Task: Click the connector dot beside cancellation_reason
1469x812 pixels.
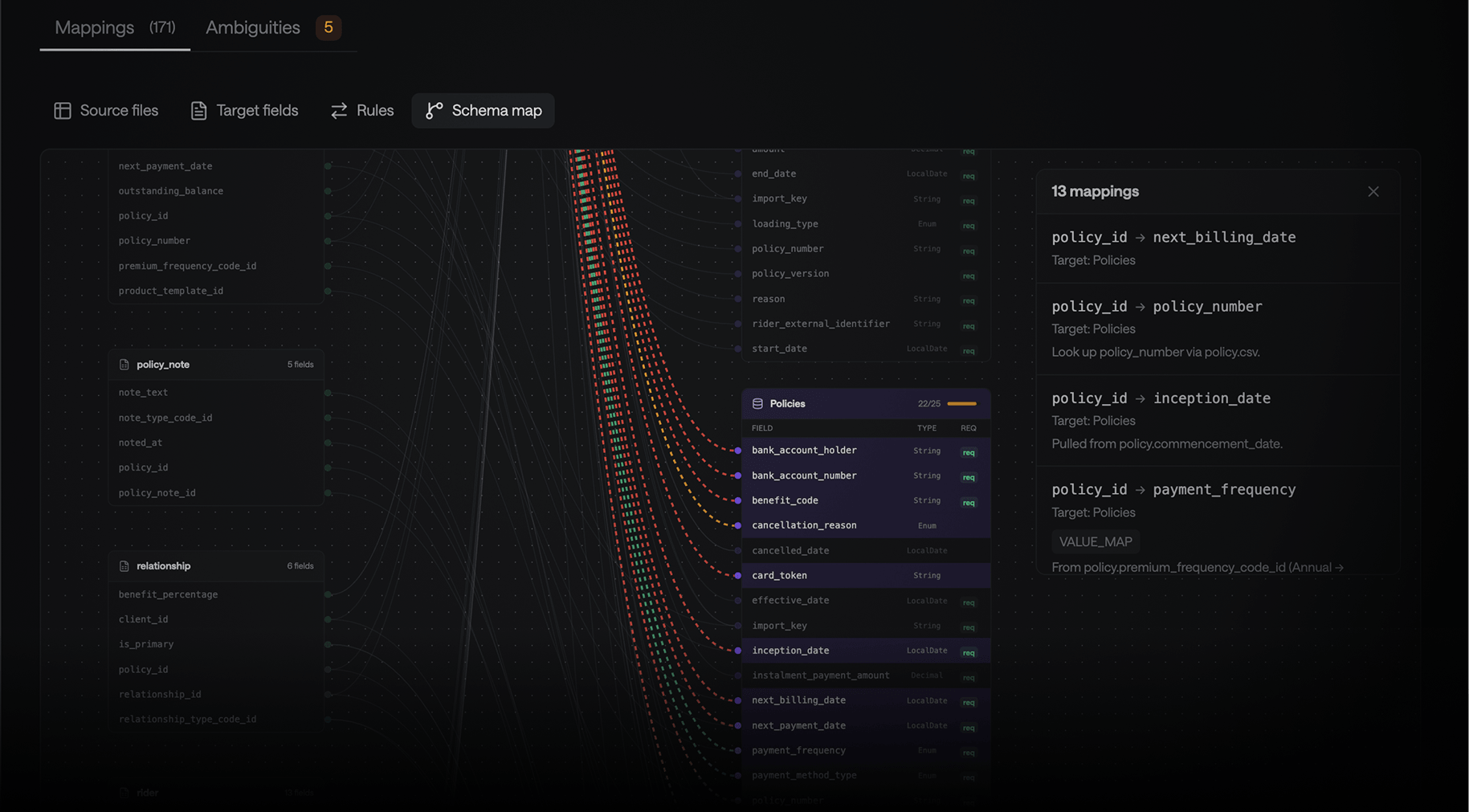Action: click(738, 525)
